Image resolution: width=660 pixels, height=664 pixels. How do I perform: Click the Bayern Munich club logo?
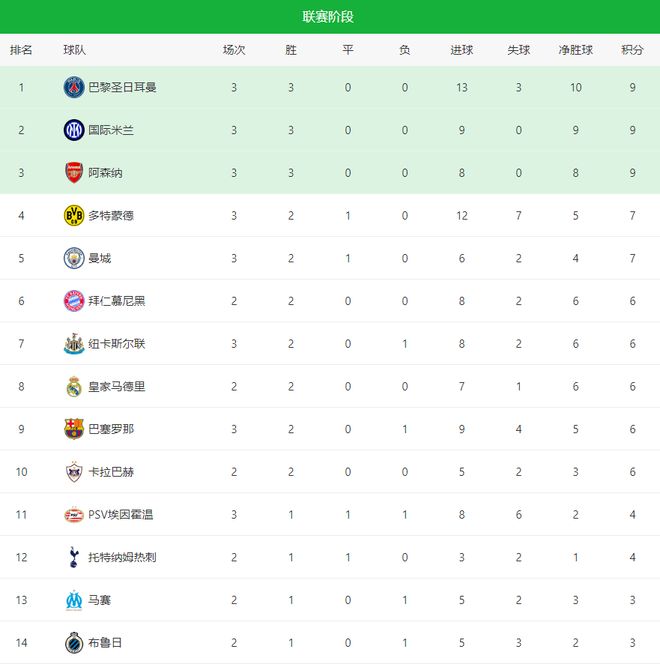74,301
